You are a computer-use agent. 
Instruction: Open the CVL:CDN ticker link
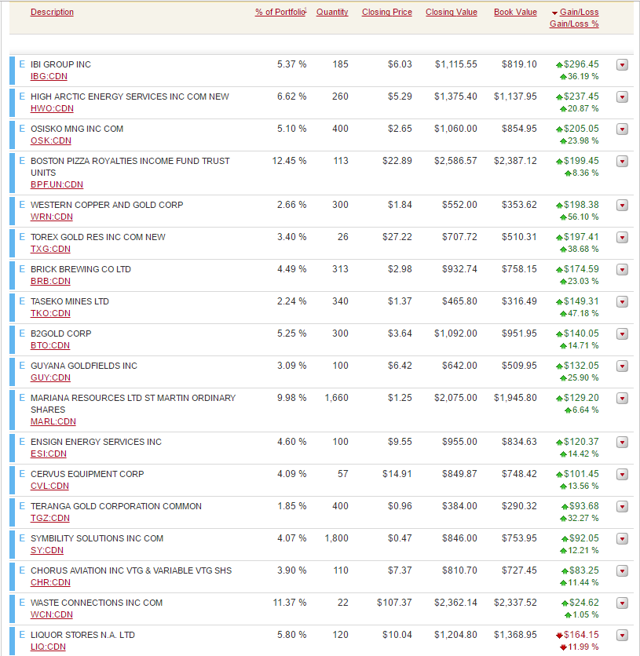pos(50,487)
